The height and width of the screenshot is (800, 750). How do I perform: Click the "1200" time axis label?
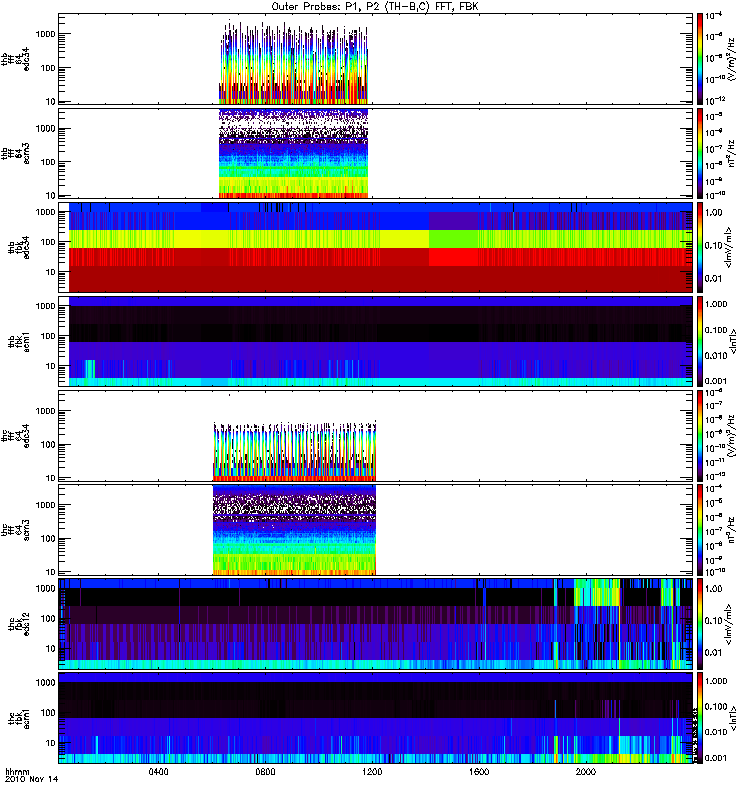click(372, 772)
